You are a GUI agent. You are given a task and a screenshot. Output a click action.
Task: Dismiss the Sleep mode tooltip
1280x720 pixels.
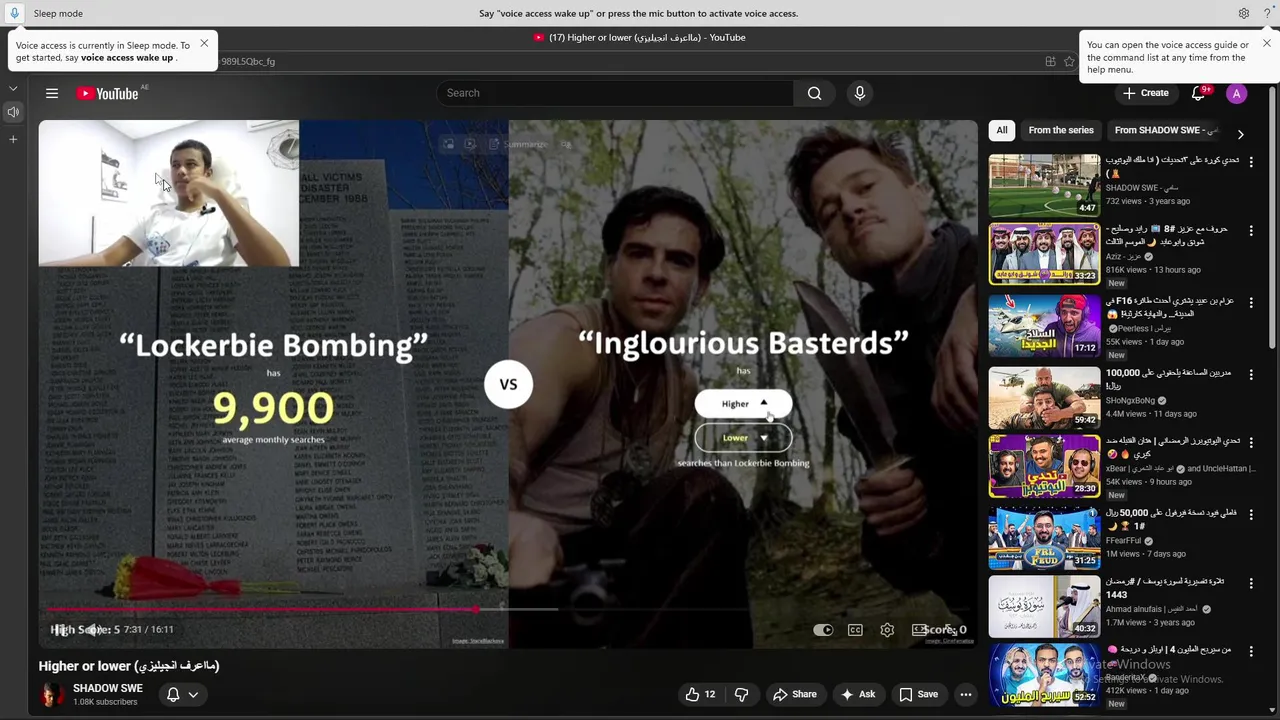coord(204,43)
